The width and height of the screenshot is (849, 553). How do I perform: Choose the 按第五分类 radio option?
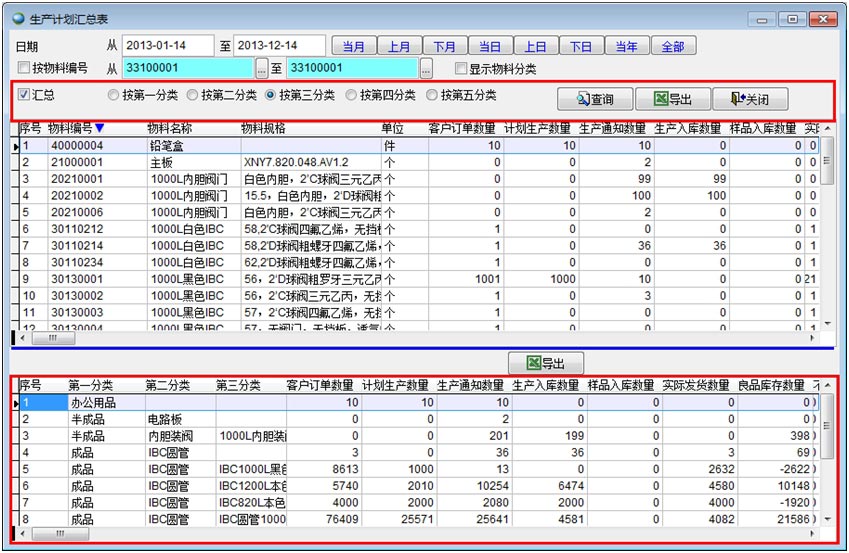432,96
